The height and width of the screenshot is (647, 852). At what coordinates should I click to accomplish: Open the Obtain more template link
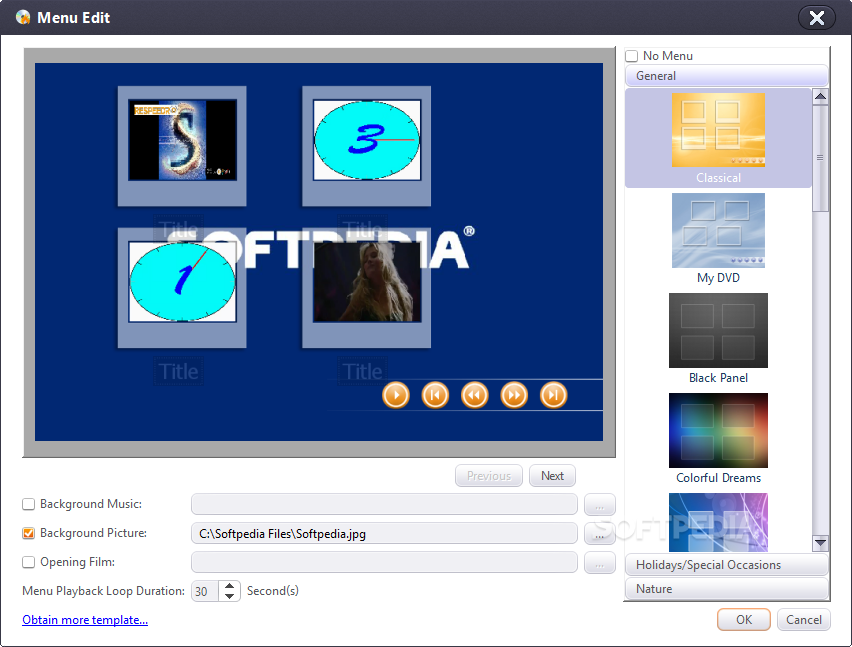coord(85,620)
